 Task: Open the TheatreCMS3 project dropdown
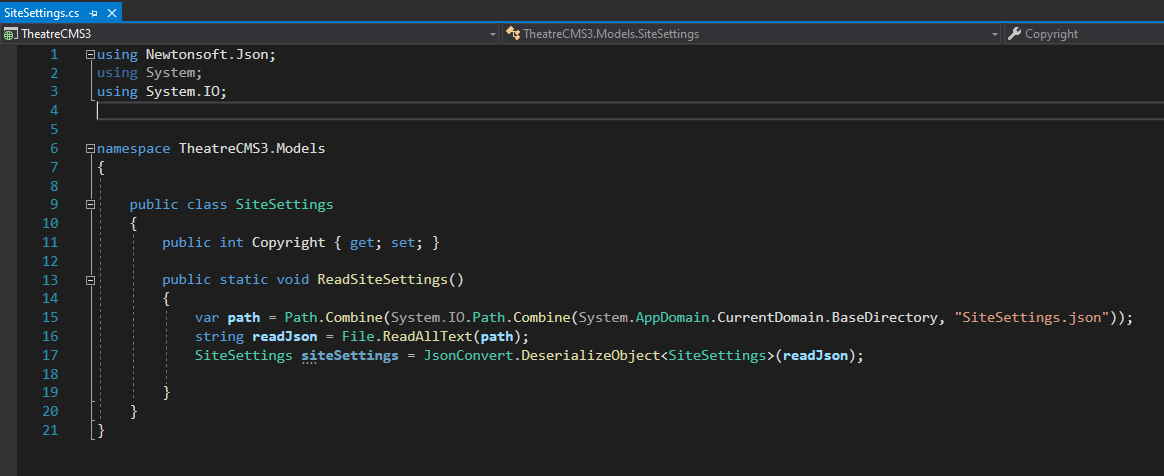(x=494, y=34)
